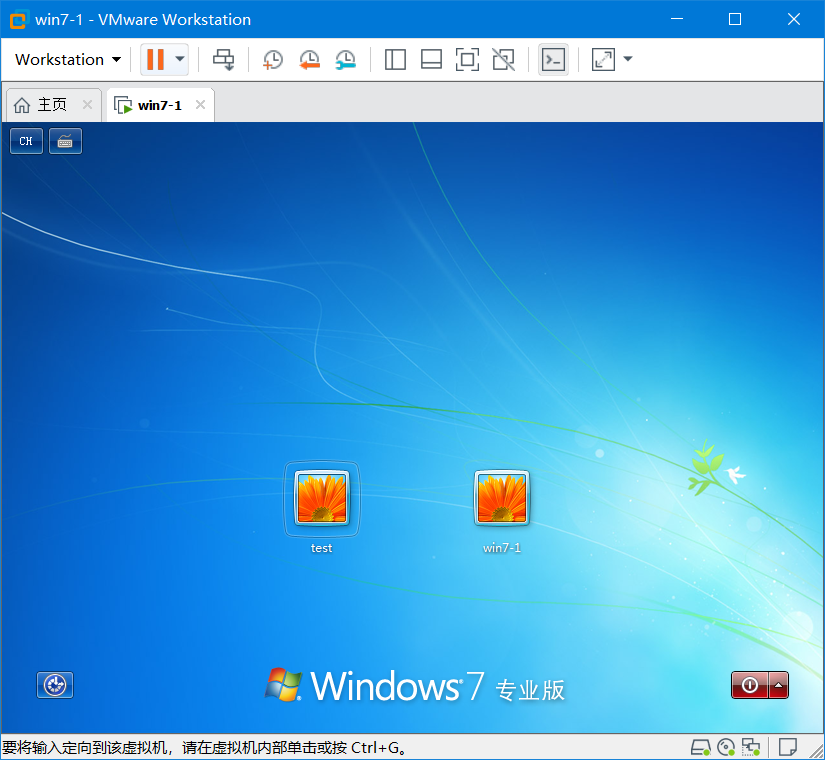Viewport: 825px width, 760px height.
Task: Minimize the VMware Workstation window
Action: click(677, 19)
